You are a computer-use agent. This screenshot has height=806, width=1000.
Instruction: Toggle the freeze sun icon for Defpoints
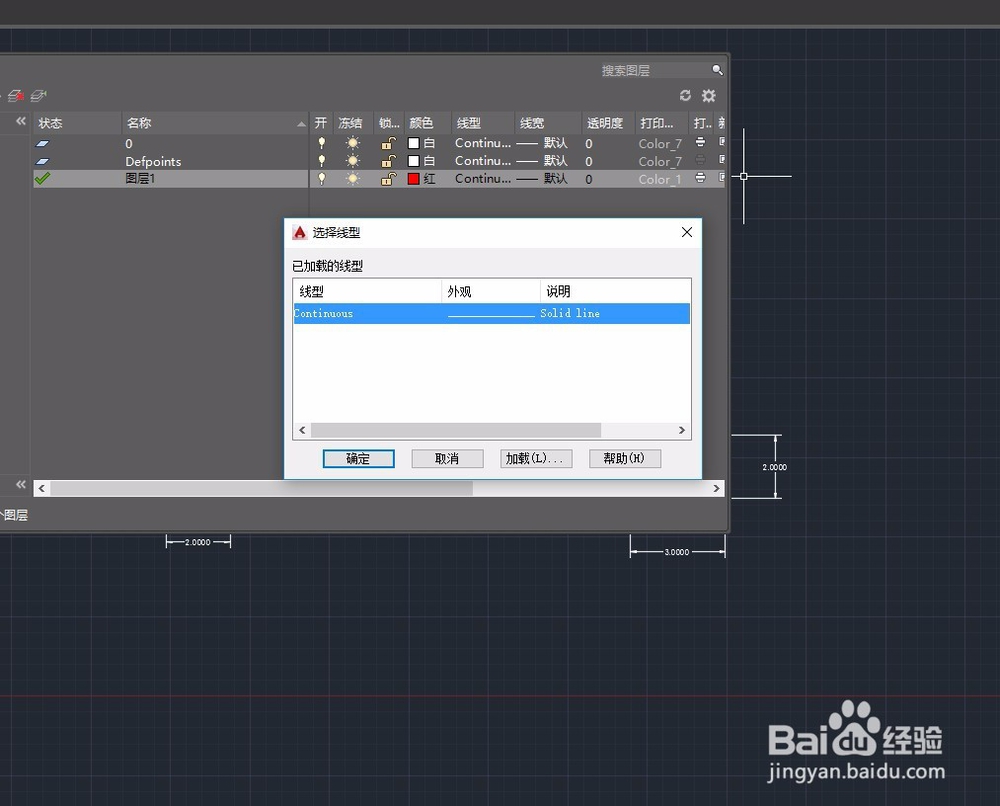pyautogui.click(x=353, y=161)
